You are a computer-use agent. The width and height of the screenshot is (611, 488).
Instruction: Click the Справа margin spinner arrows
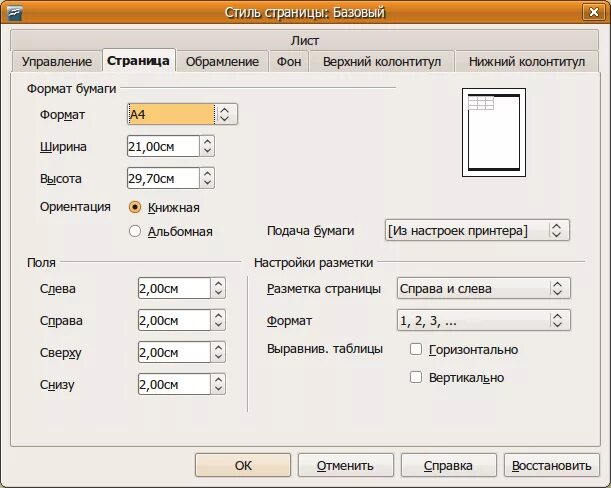pyautogui.click(x=218, y=320)
